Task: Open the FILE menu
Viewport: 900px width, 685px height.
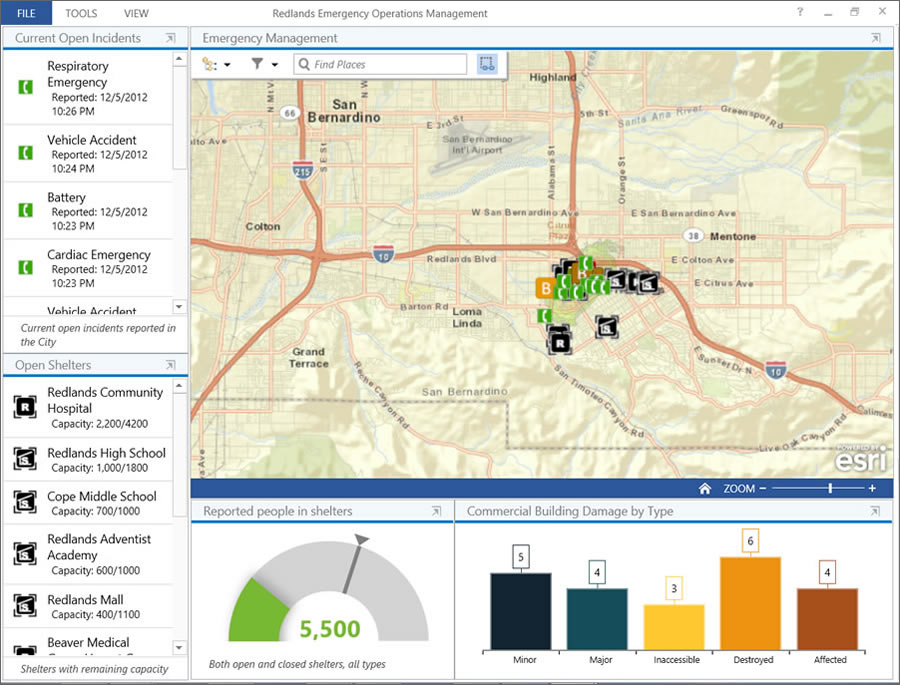Action: tap(26, 13)
